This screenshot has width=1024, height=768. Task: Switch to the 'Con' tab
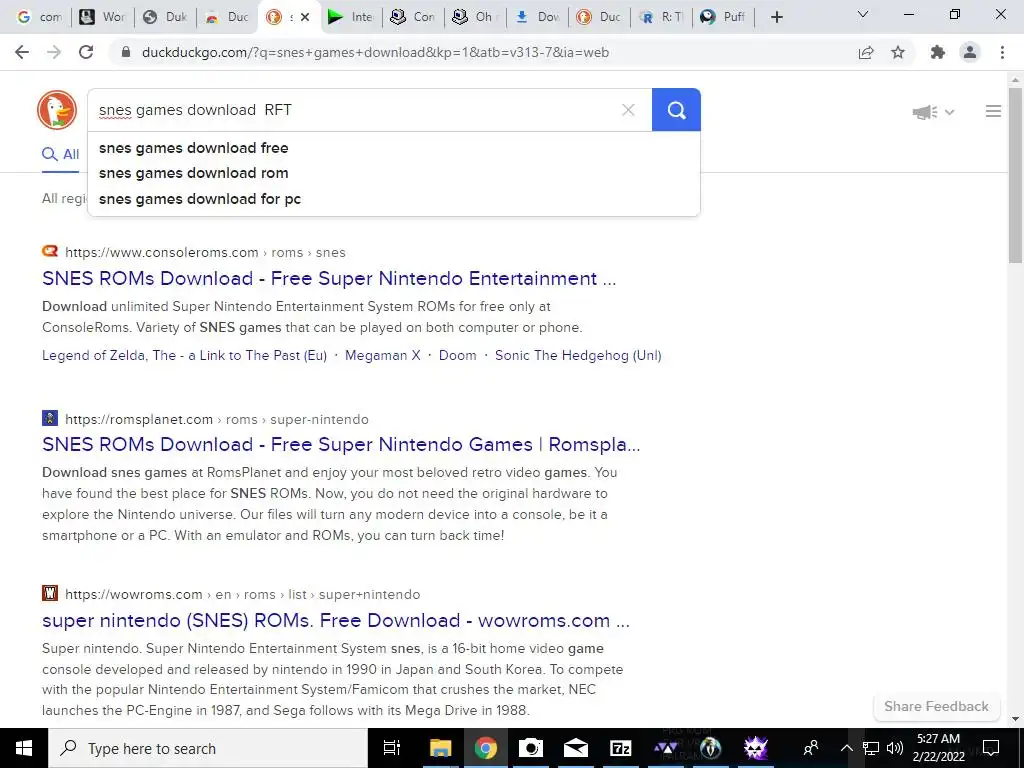click(413, 17)
